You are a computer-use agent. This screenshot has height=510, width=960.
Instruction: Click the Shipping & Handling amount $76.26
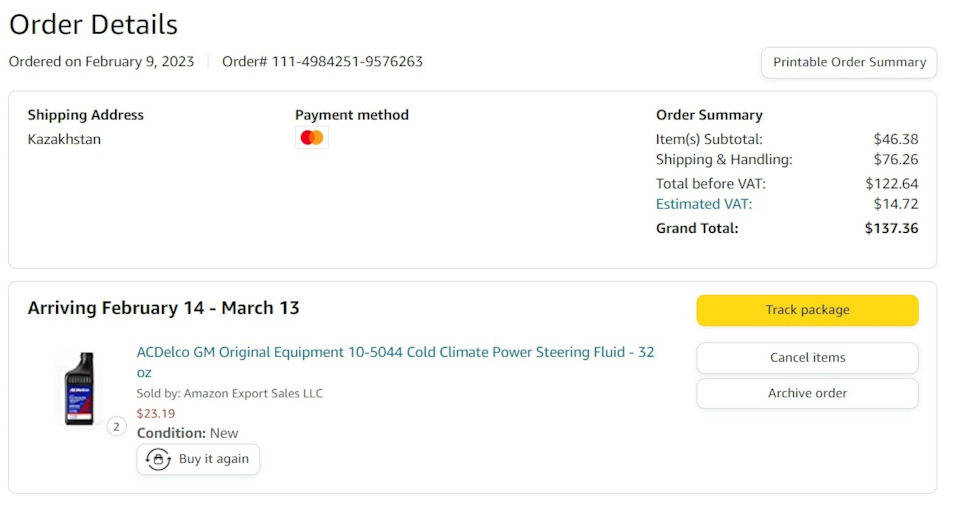coord(895,160)
